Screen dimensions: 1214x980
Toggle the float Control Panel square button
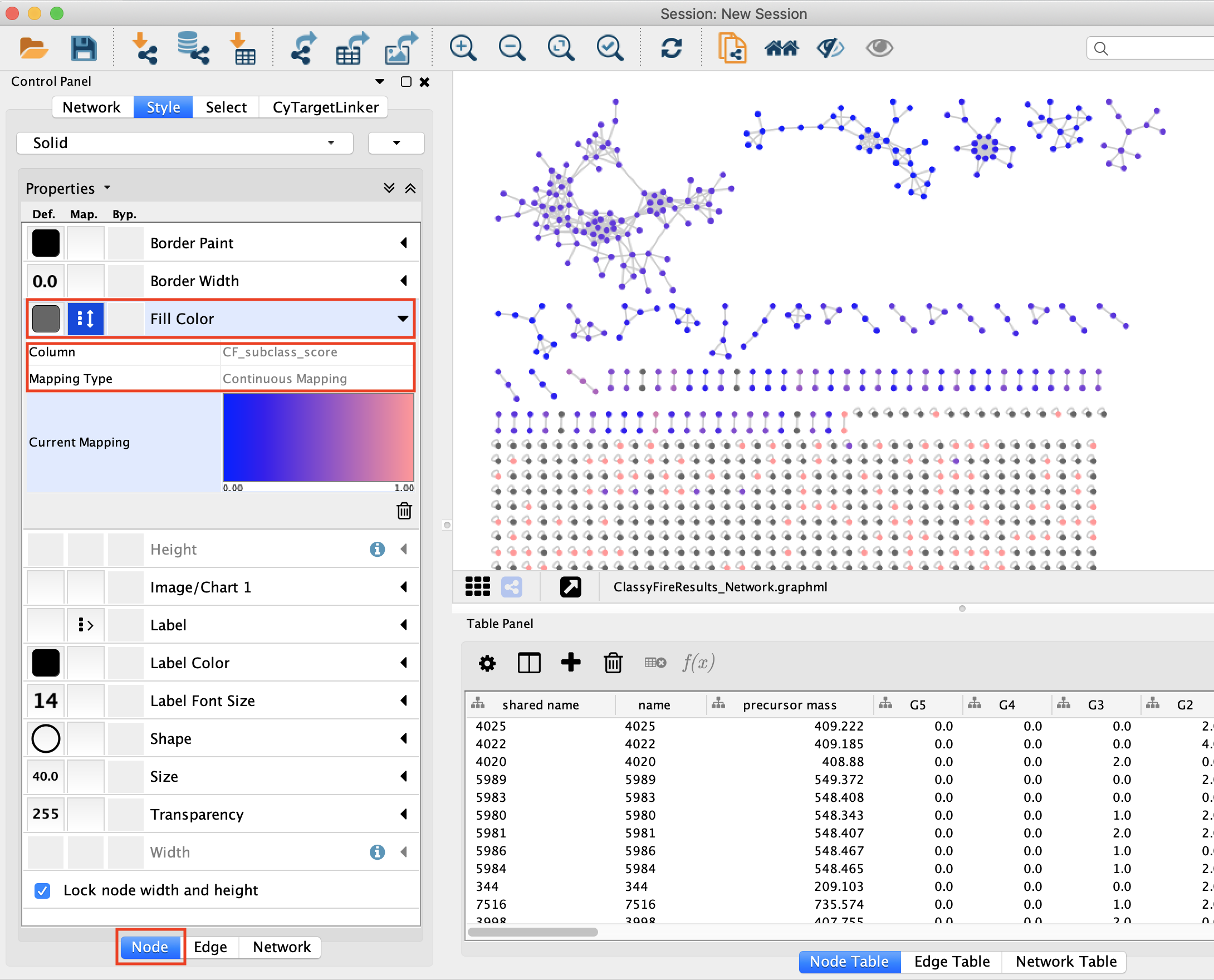click(405, 82)
